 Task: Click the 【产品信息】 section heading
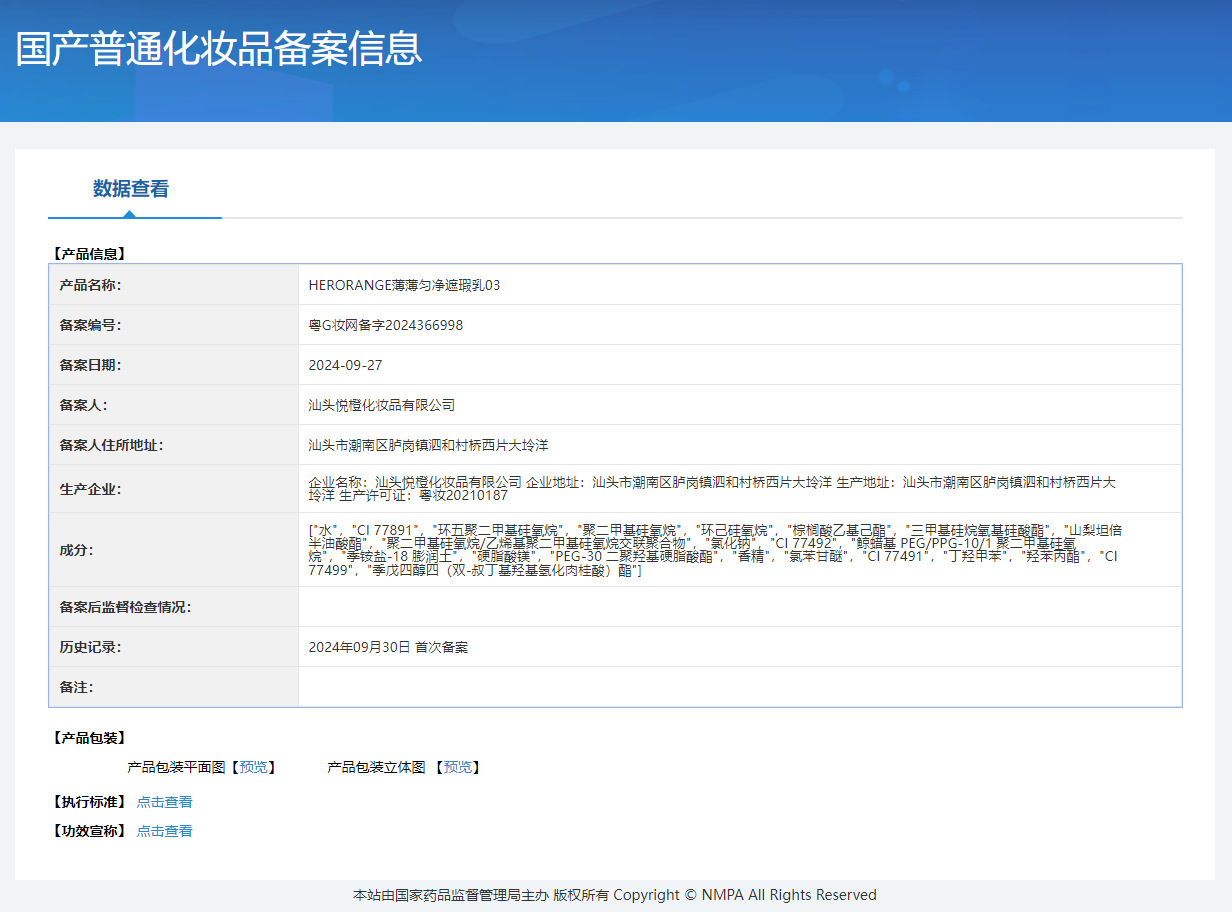click(89, 254)
